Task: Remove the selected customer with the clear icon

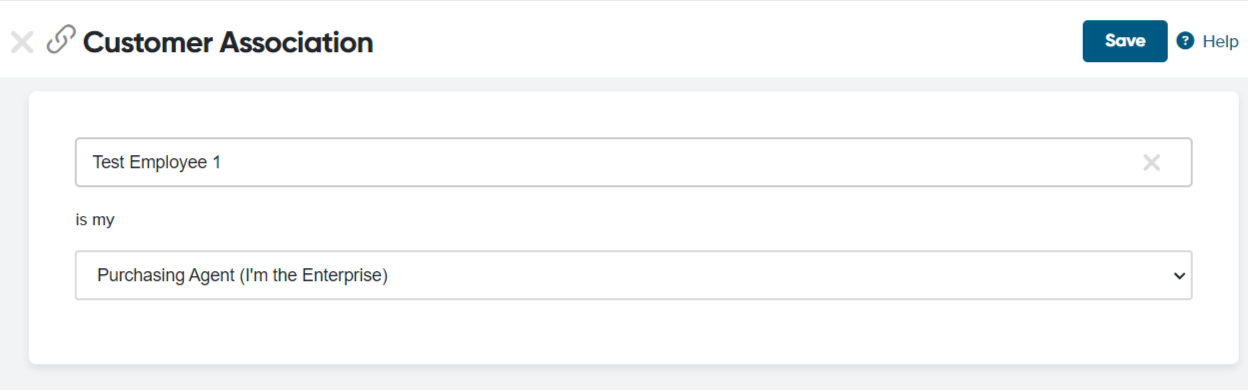Action: pos(1151,162)
